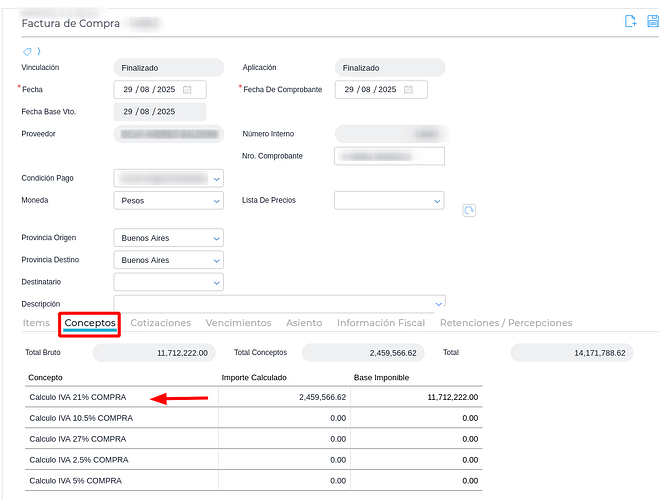Click the save disk icon
Image resolution: width=659 pixels, height=500 pixels.
pos(653,21)
